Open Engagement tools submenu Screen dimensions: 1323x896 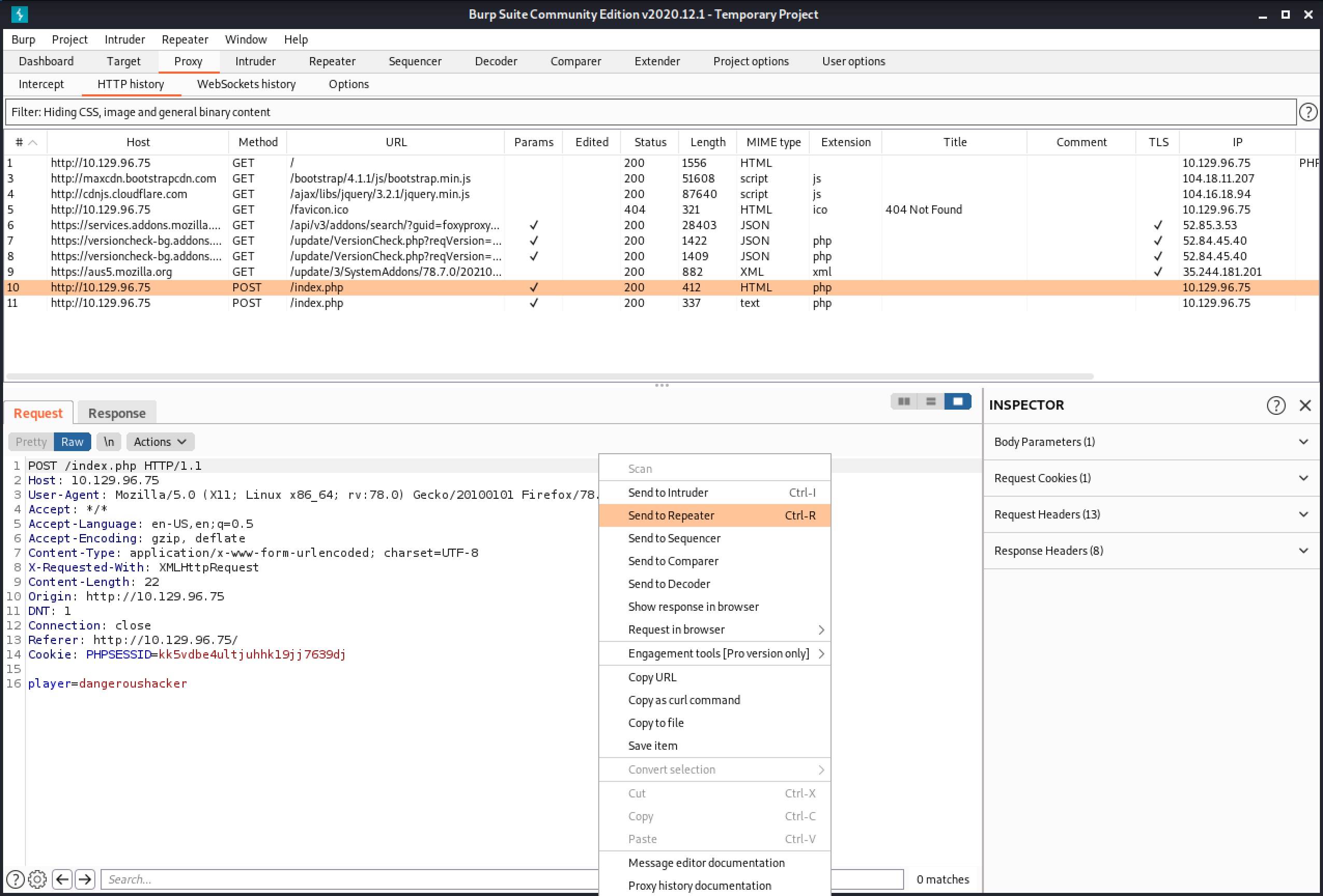coord(715,653)
